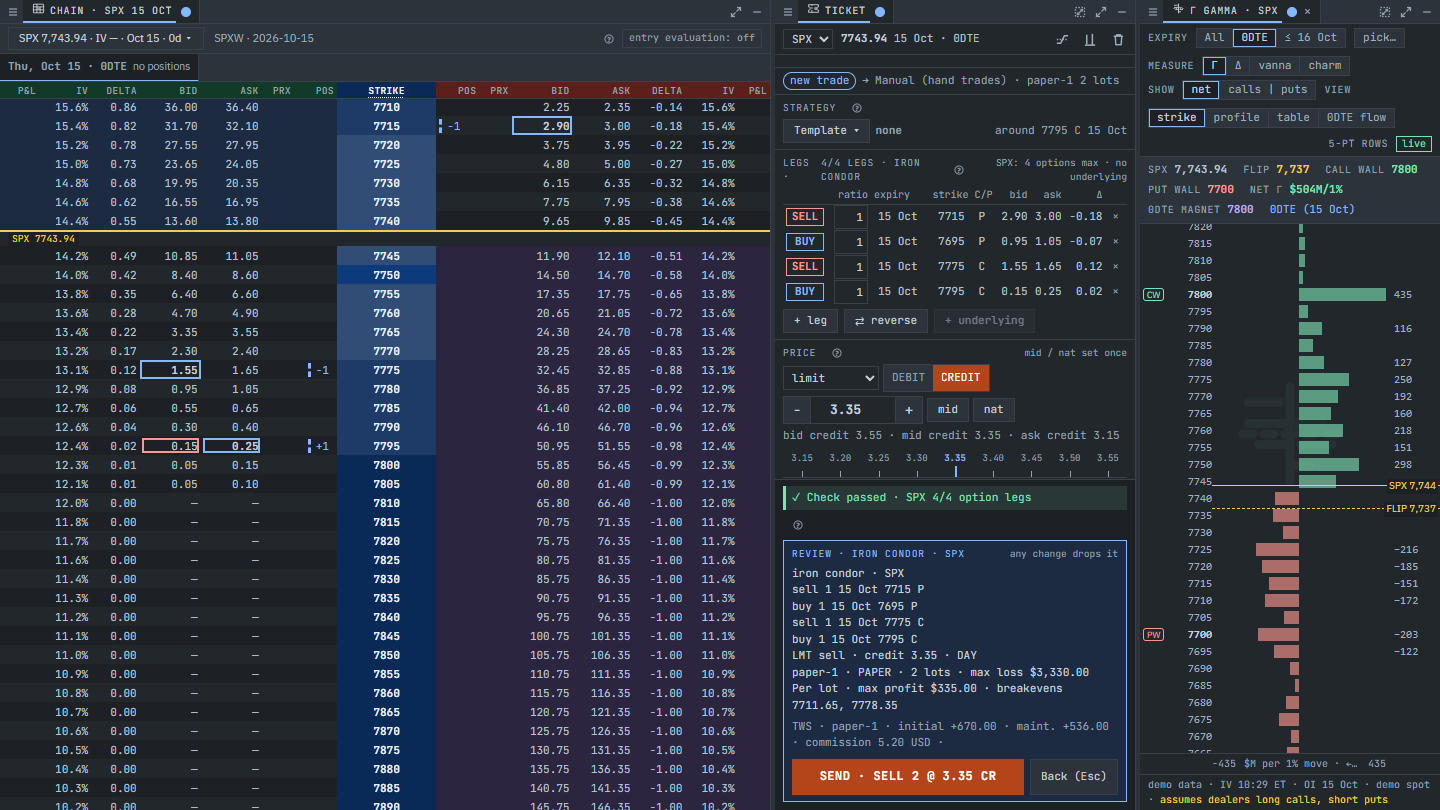Click the Gamma panel pop-out icon
The width and height of the screenshot is (1440, 810).
point(1385,12)
